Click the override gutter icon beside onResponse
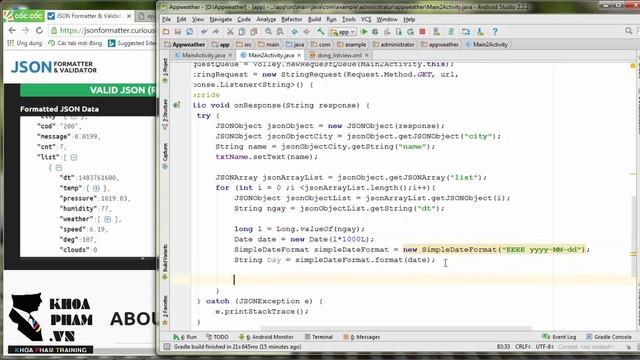640x360 pixels. pyautogui.click(x=177, y=105)
